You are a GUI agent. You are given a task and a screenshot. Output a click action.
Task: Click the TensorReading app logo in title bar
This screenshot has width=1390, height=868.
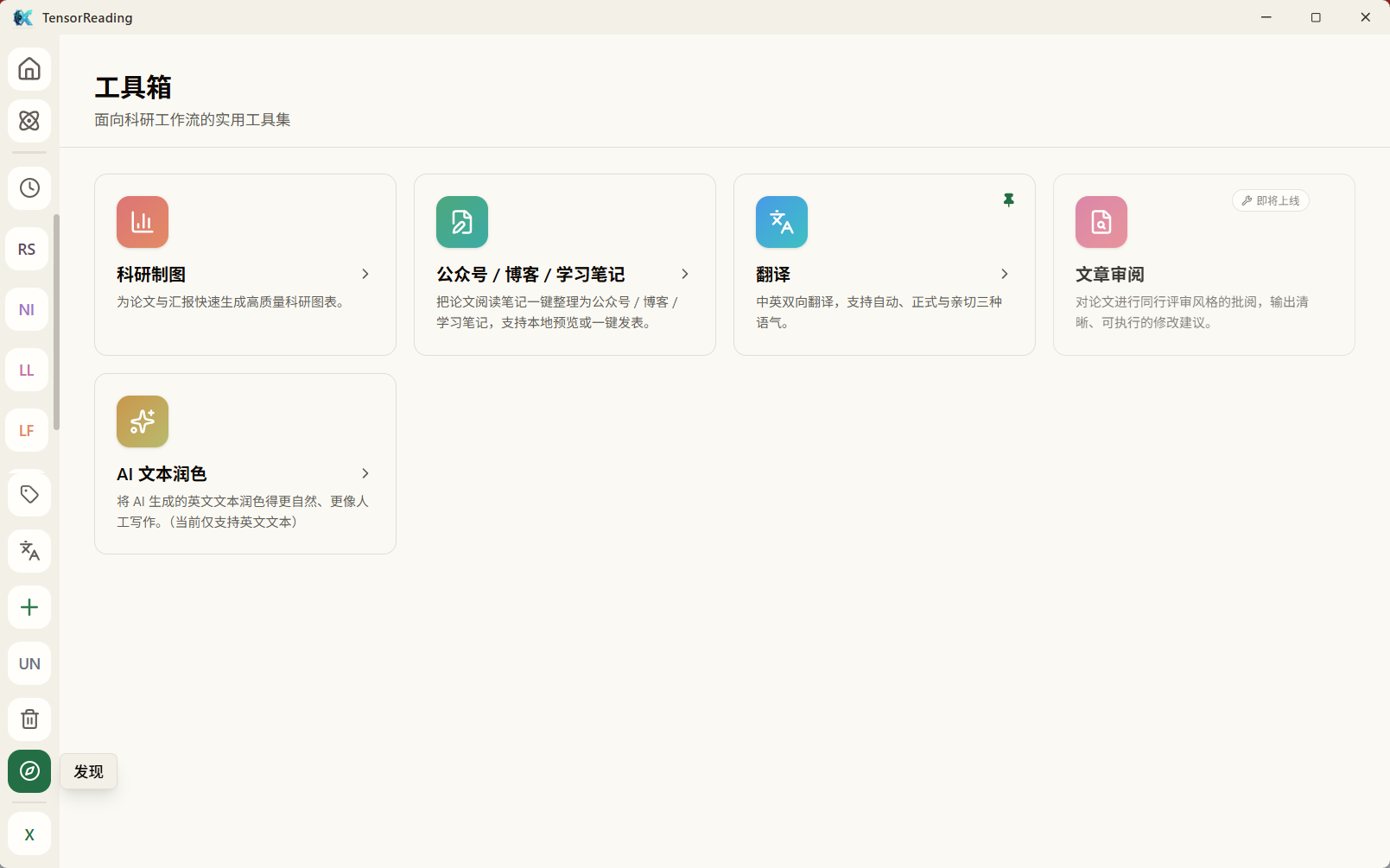point(23,17)
